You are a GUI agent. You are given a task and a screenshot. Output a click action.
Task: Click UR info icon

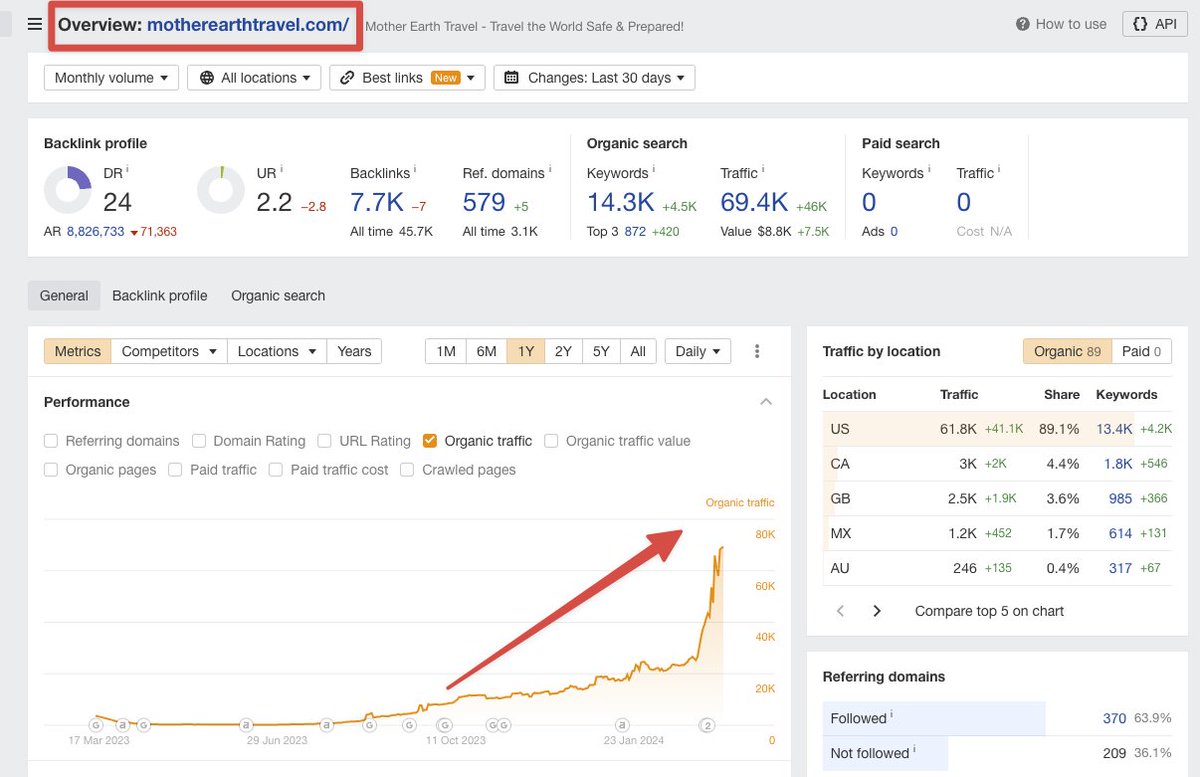coord(282,171)
